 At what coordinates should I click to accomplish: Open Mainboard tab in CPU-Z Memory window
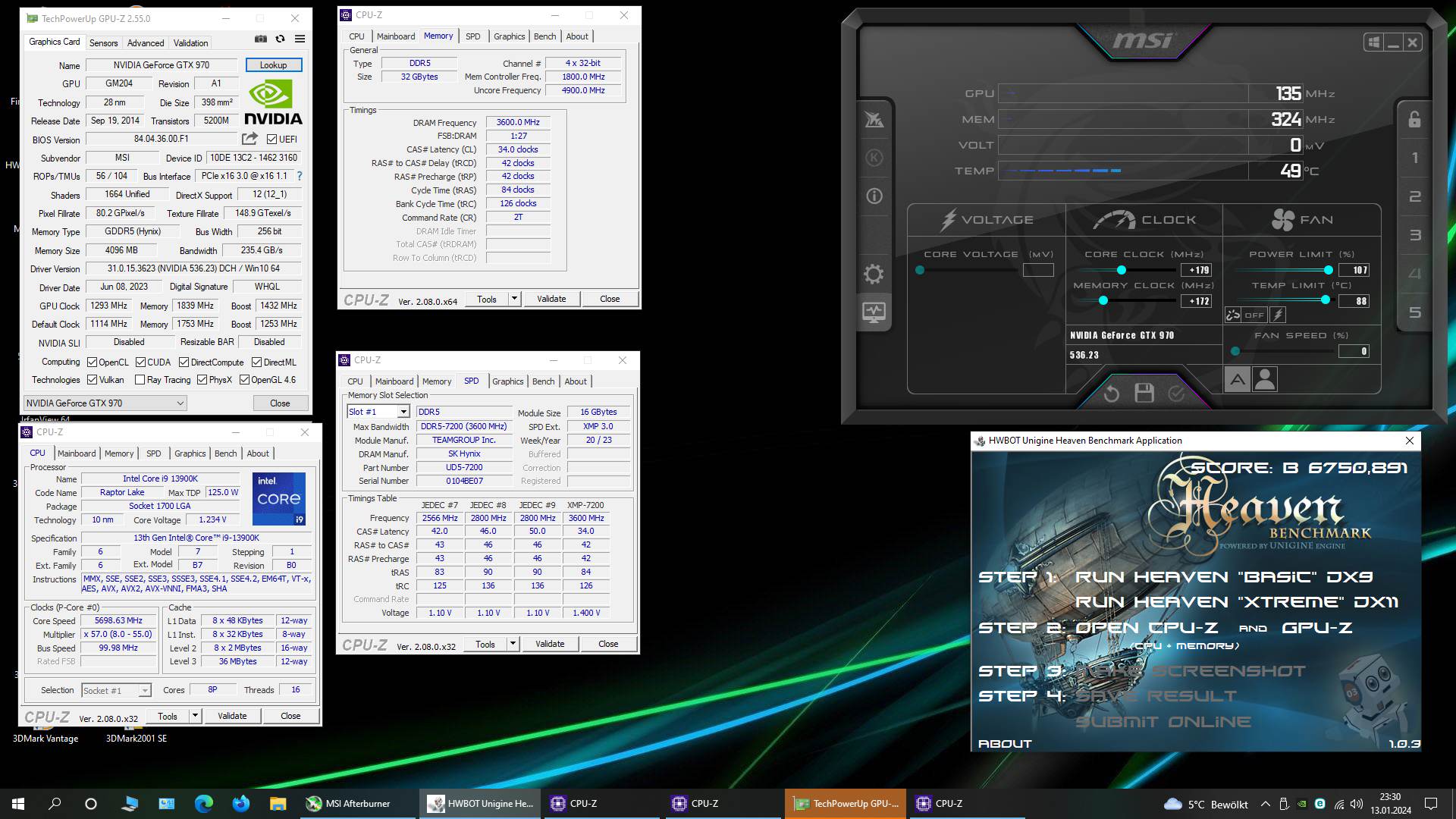tap(396, 36)
